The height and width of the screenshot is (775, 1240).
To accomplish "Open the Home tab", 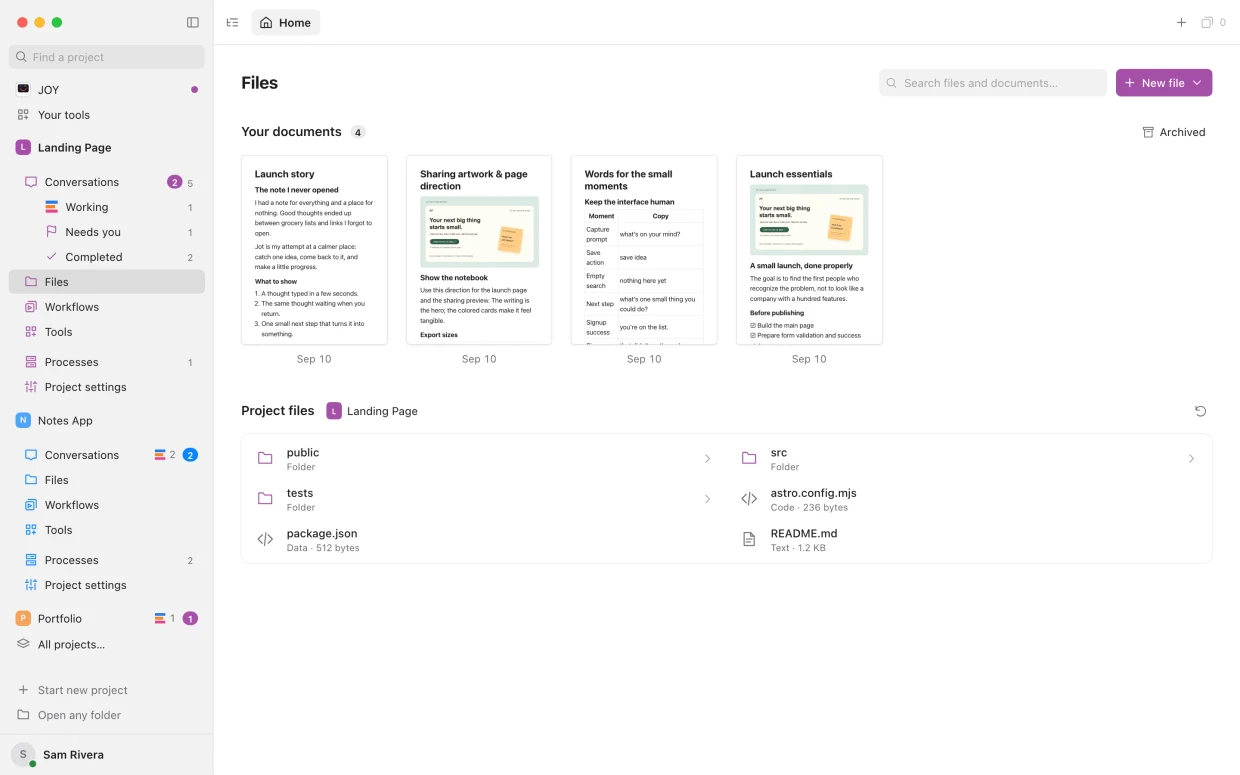I will point(286,22).
